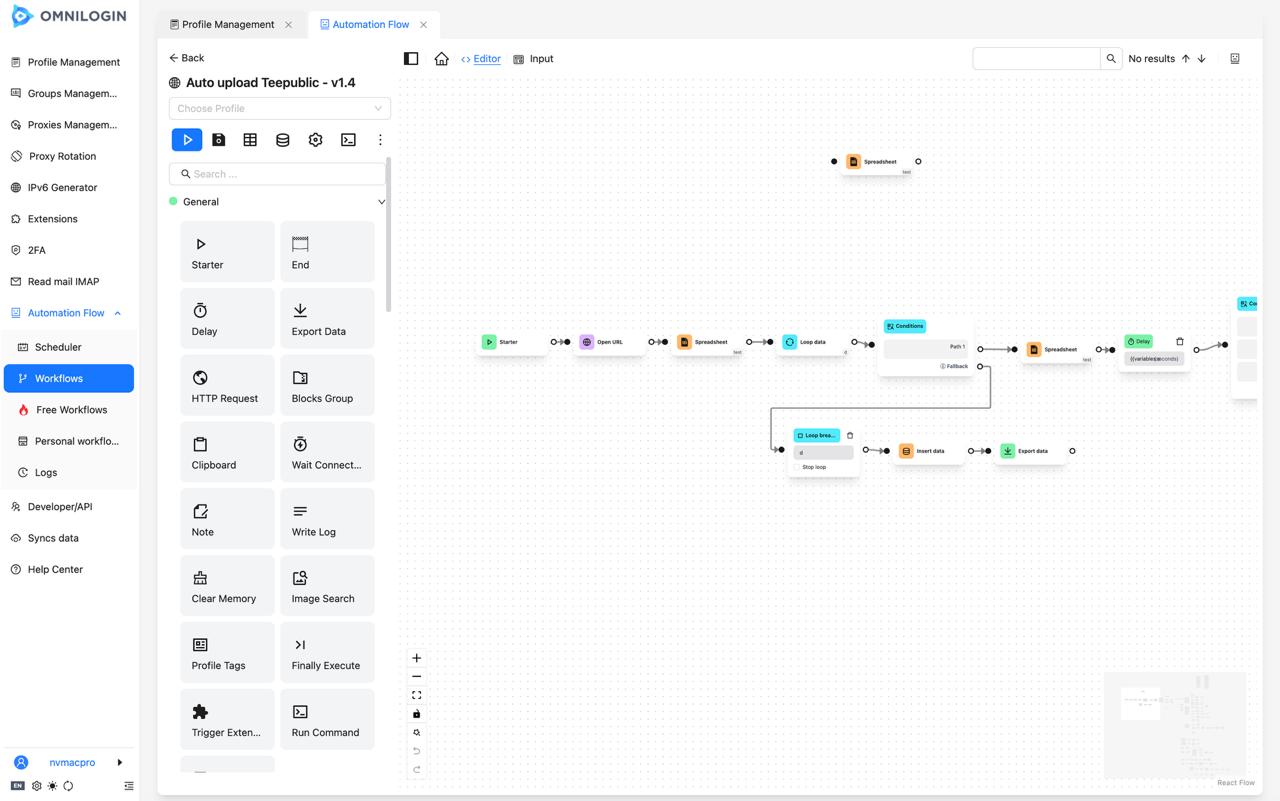Switch to the Editor view
Image resolution: width=1280 pixels, height=801 pixels.
click(481, 59)
